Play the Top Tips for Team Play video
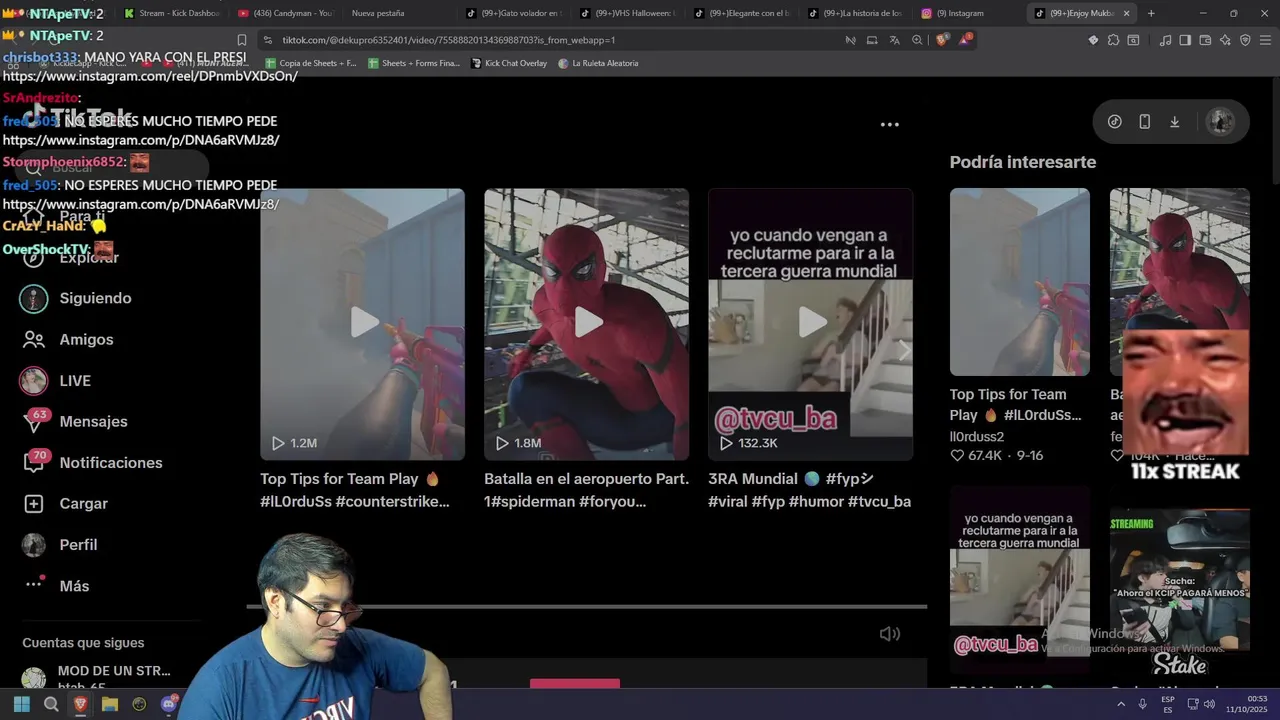The height and width of the screenshot is (720, 1280). [x=363, y=323]
